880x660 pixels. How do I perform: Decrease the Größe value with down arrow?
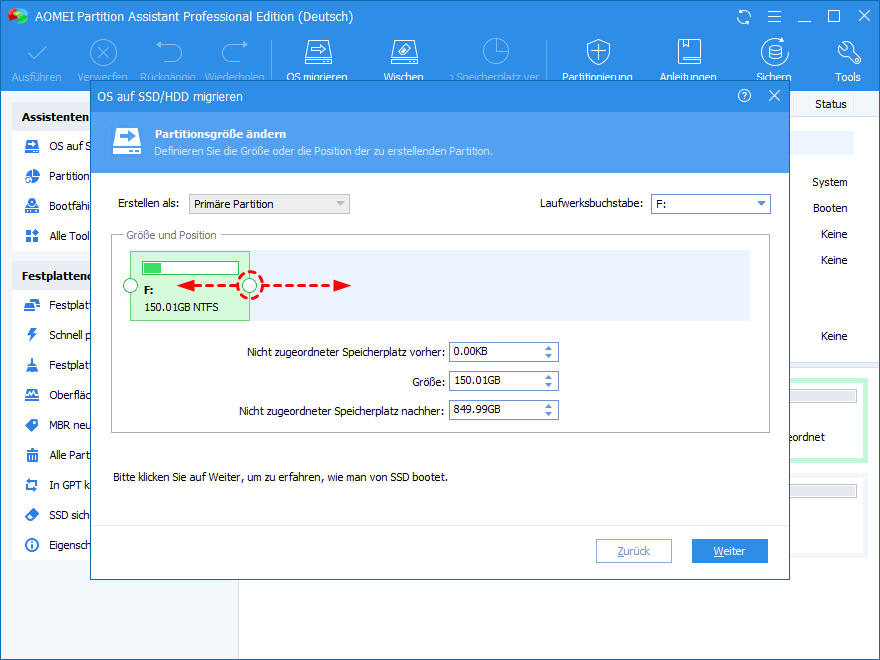click(x=548, y=385)
